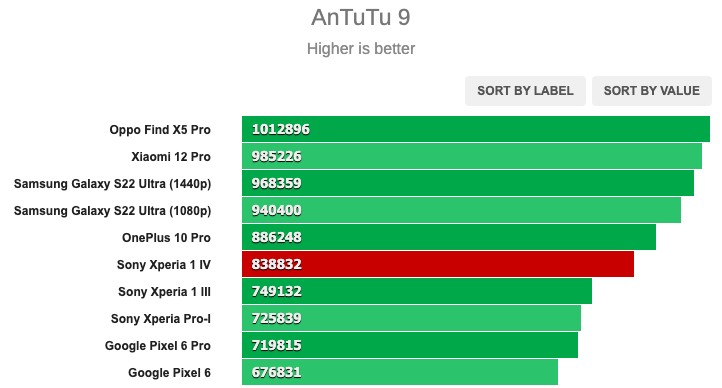Select the Xiaomi 12 Pro bar
Screen dimensions: 722x388
coord(472,156)
